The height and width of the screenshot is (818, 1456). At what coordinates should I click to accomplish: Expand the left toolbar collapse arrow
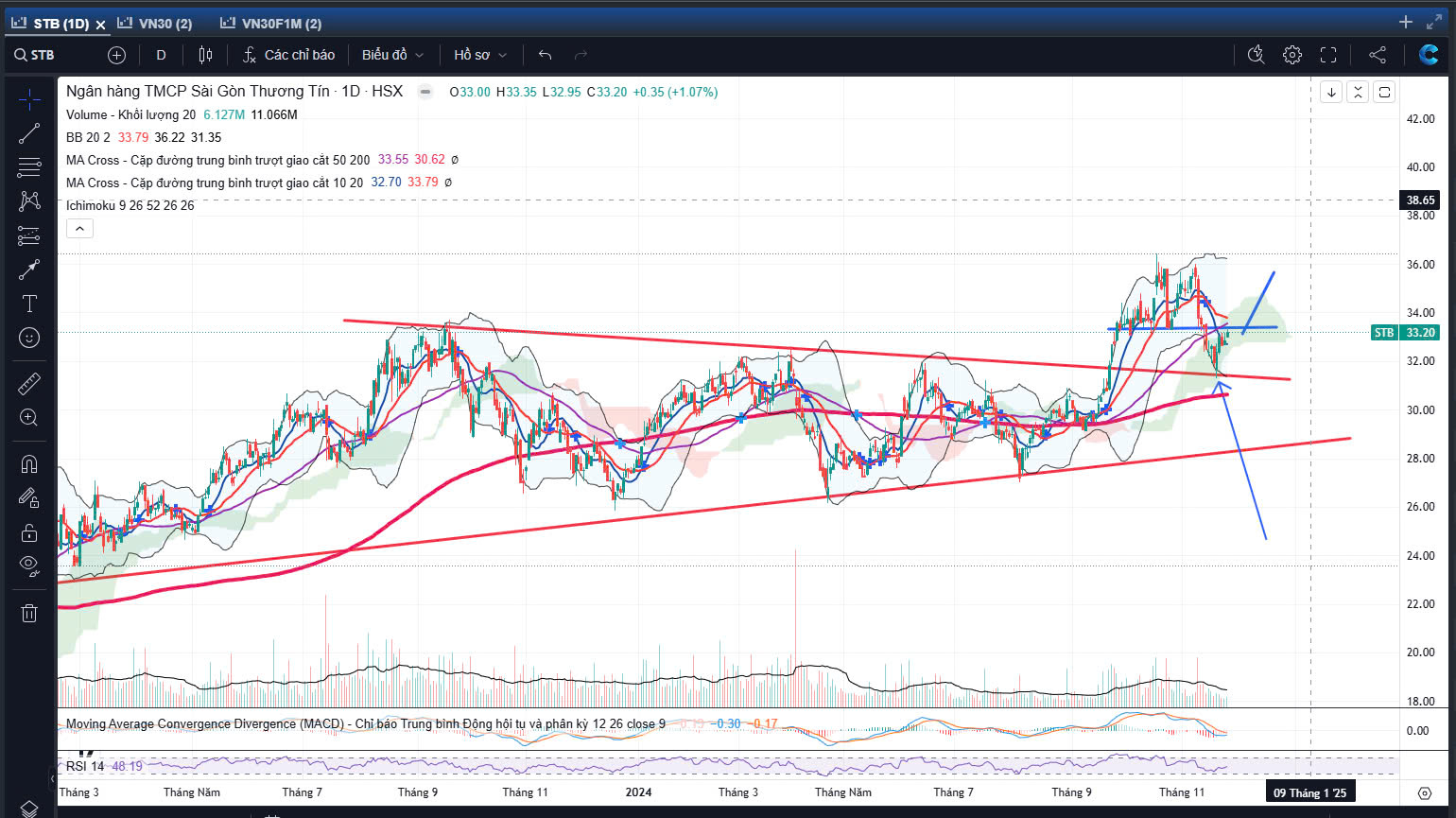pos(52,778)
